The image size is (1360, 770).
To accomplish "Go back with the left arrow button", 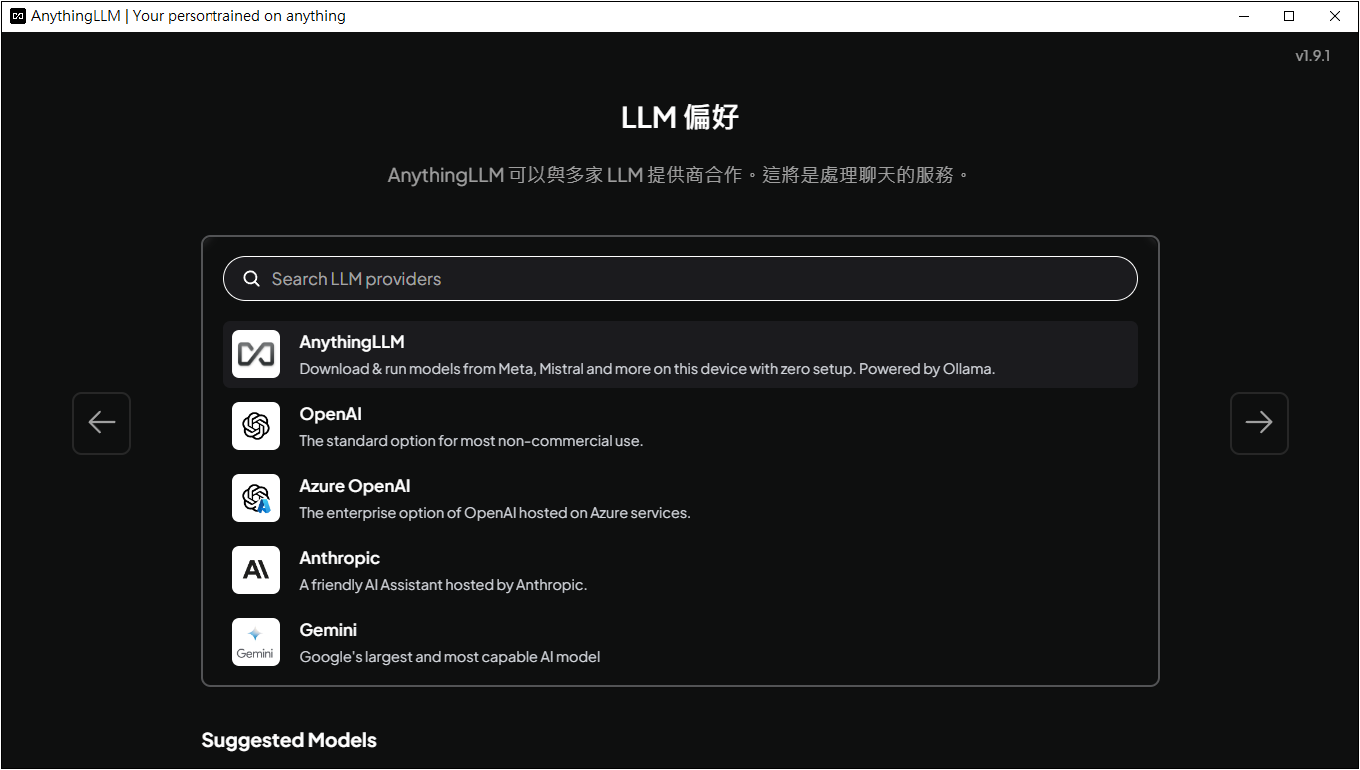I will point(102,423).
